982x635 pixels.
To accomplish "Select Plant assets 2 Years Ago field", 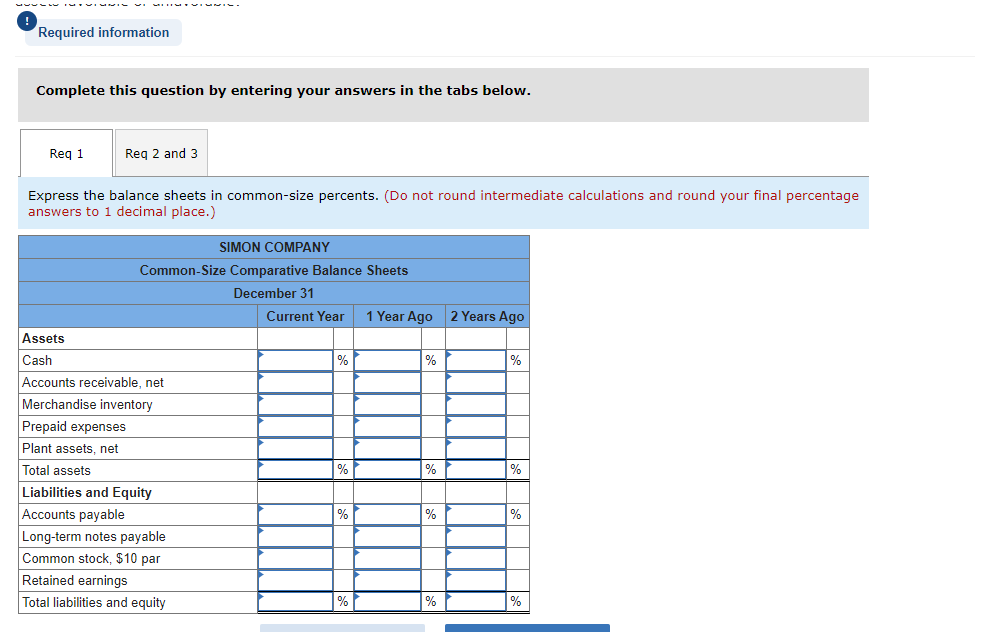I will [x=476, y=448].
